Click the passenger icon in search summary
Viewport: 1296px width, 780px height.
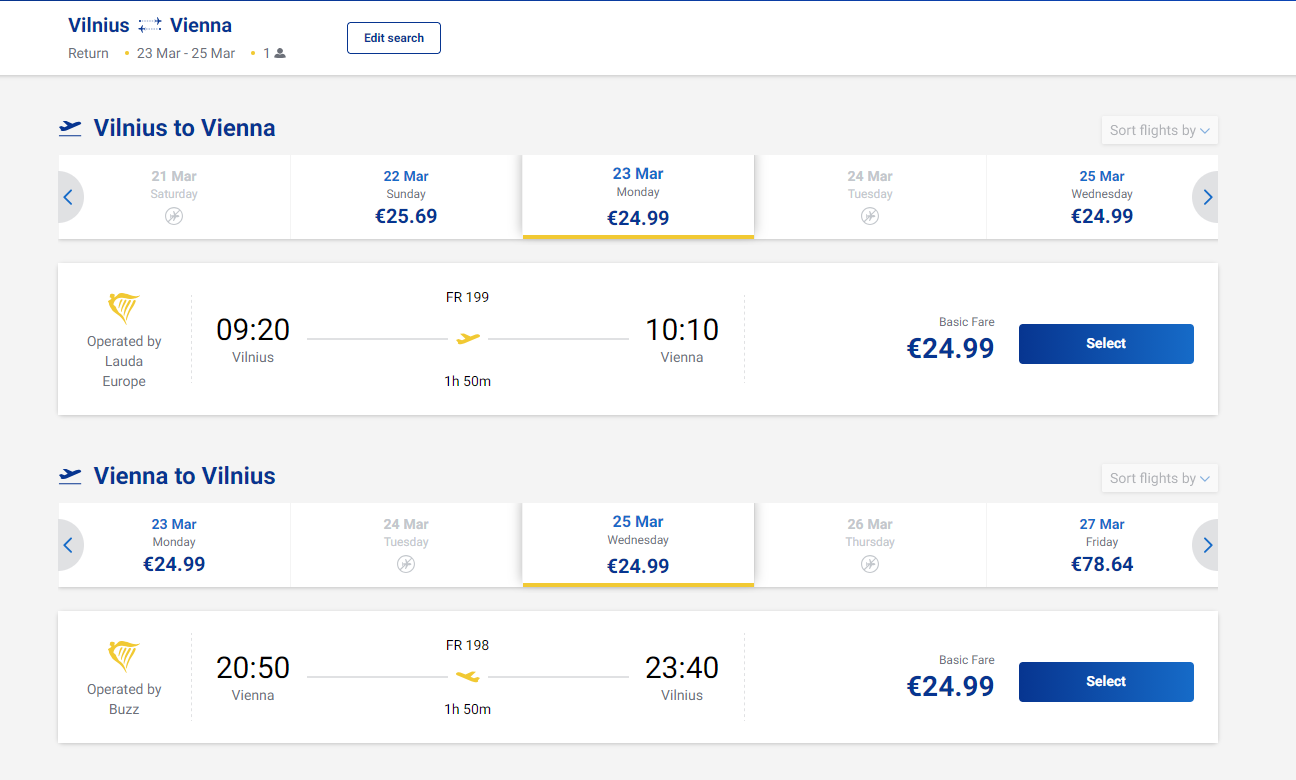(x=280, y=54)
